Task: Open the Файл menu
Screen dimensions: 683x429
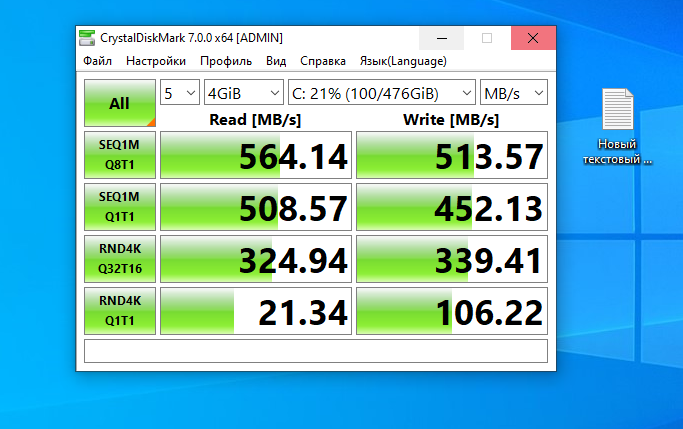Action: pos(98,61)
